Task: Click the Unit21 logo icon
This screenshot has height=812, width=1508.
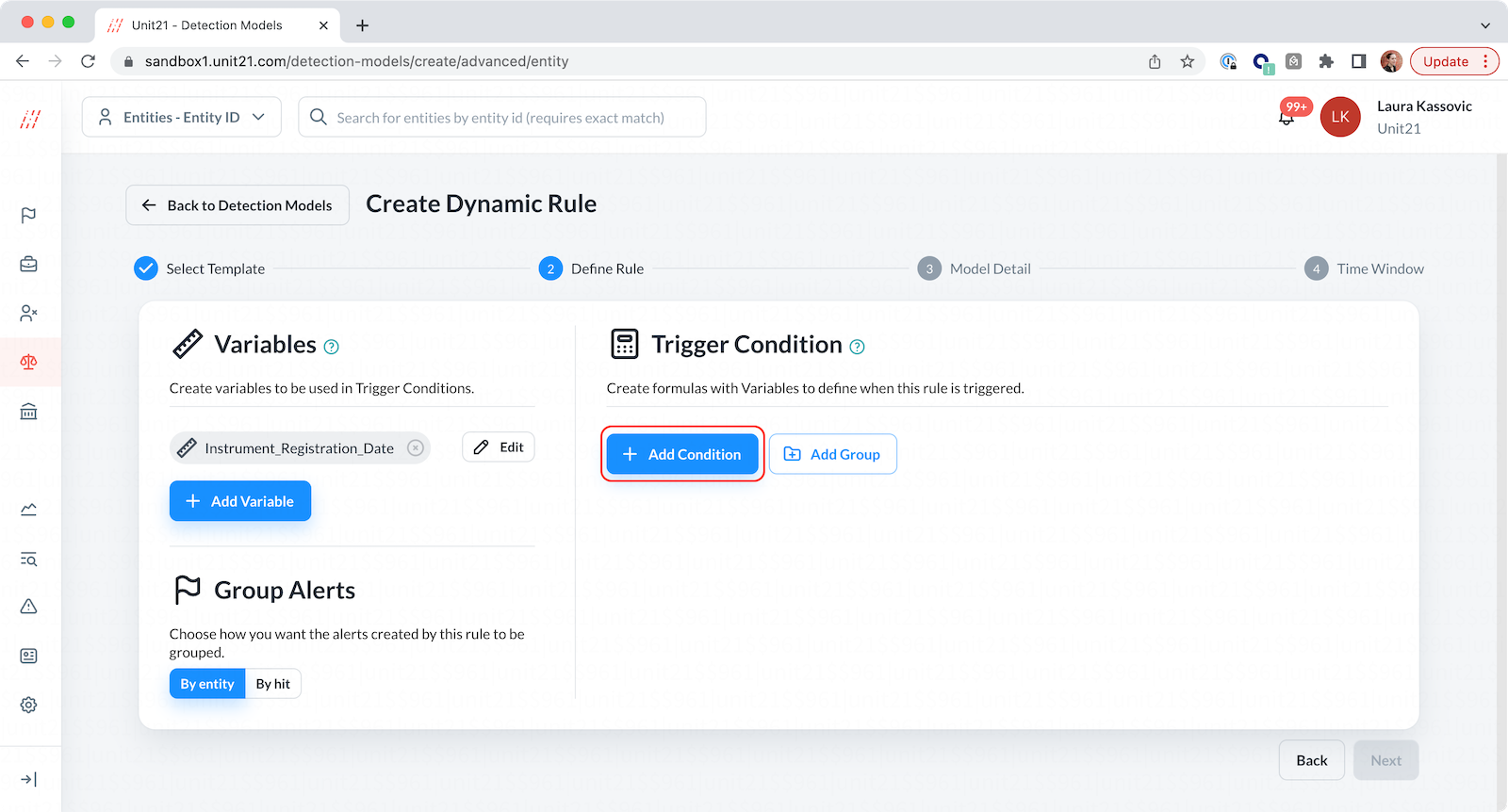Action: click(30, 119)
